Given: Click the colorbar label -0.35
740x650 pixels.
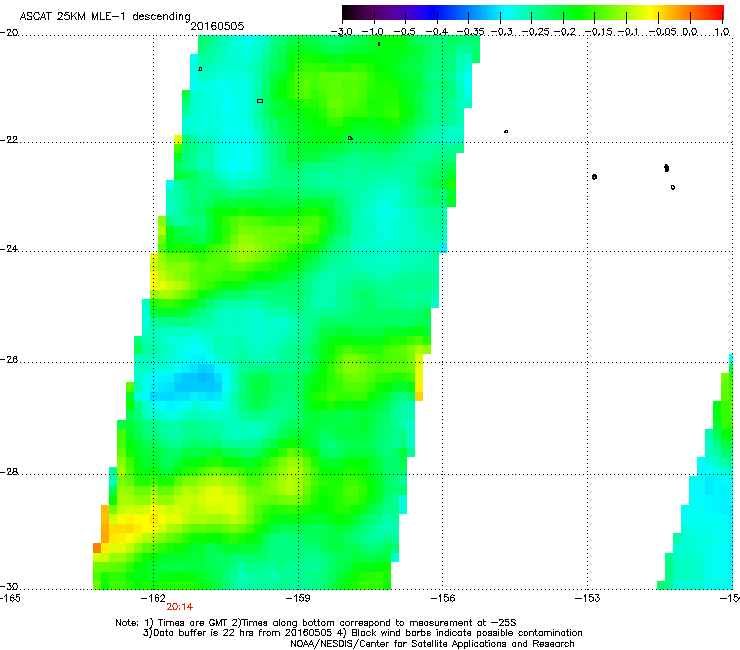Looking at the screenshot, I should tap(470, 32).
